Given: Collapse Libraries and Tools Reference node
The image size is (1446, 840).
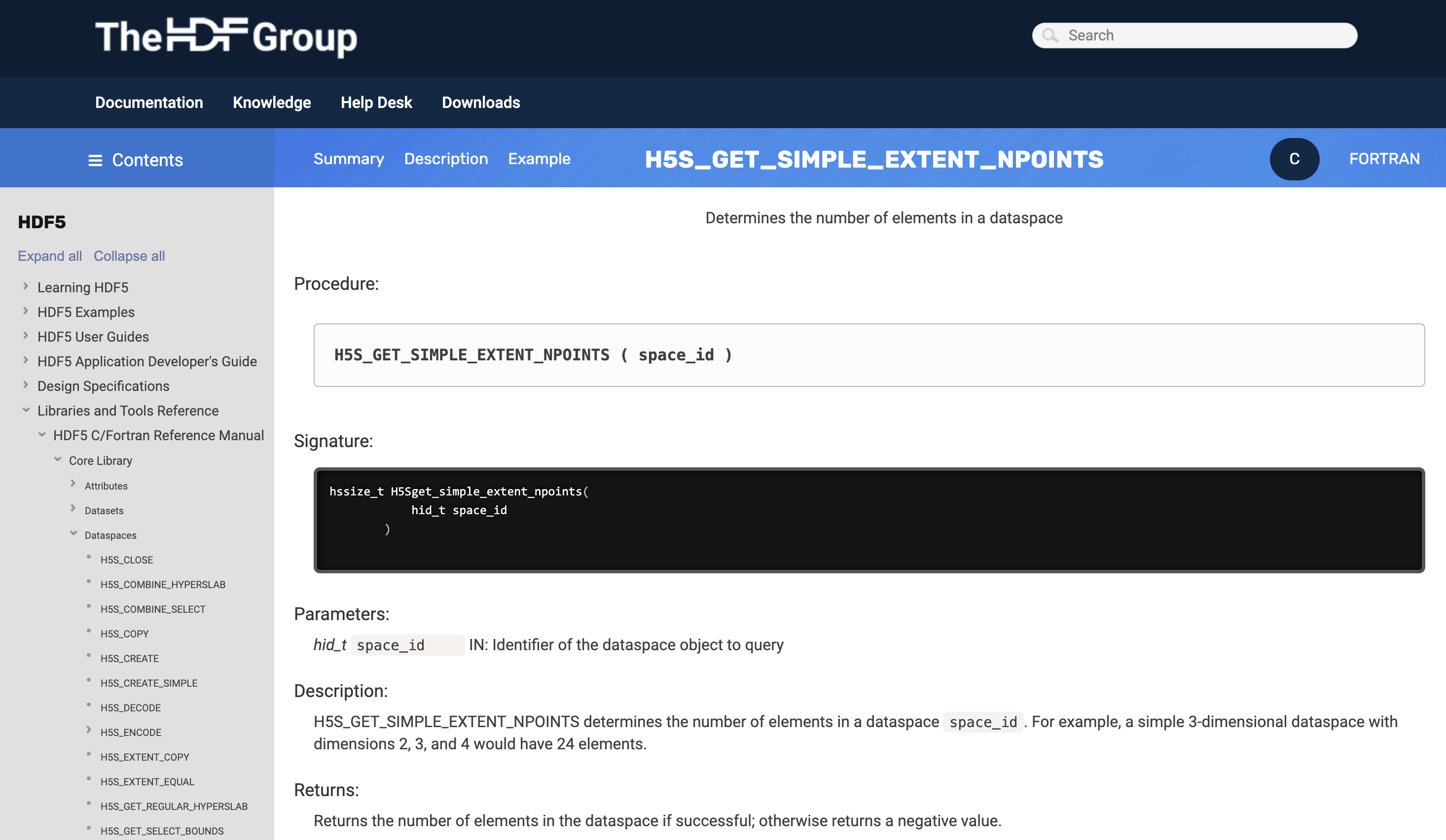Looking at the screenshot, I should (26, 410).
